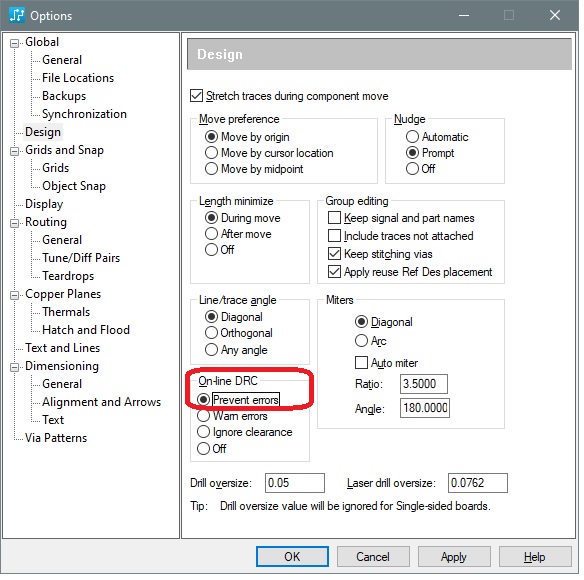Screen dimensions: 584x580
Task: Collapse the Grids and Snap node
Action: tap(15, 151)
